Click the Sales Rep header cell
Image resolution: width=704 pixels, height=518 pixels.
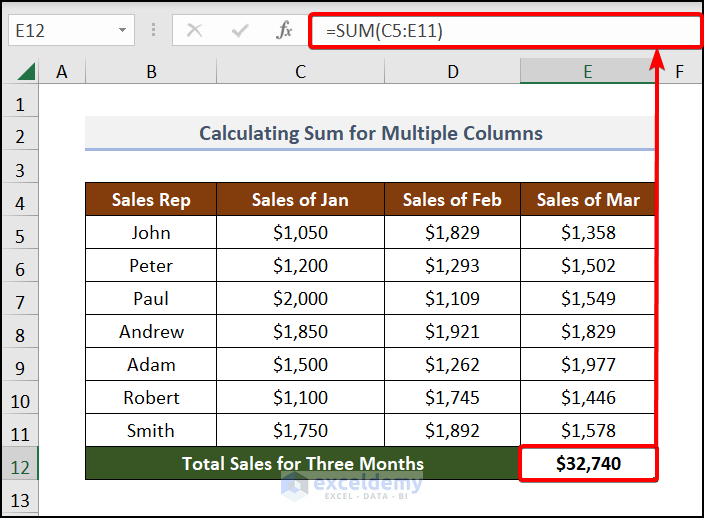[151, 200]
